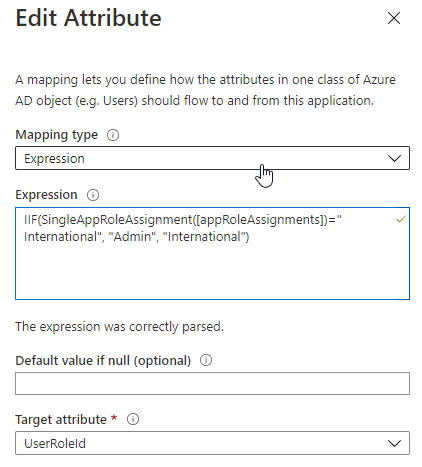Show info tooltip for Default value if null
The height and width of the screenshot is (467, 422).
(x=206, y=360)
